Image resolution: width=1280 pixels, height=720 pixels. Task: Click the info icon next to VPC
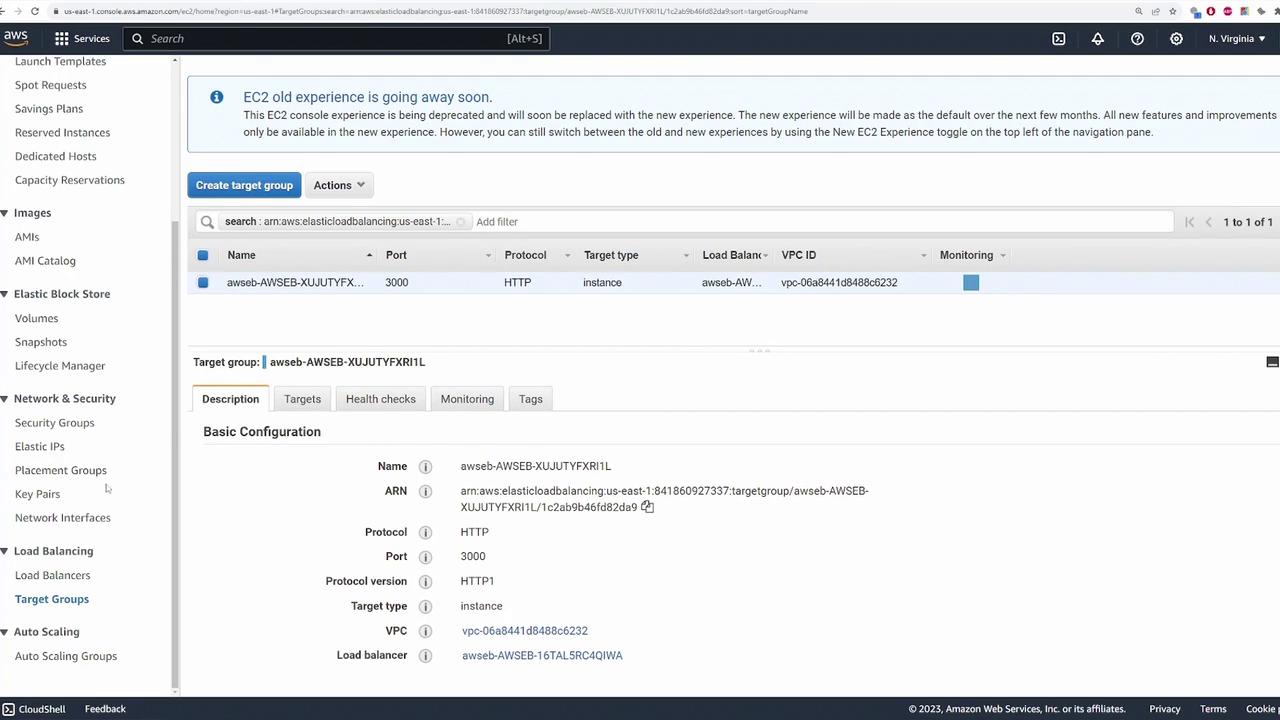click(425, 631)
